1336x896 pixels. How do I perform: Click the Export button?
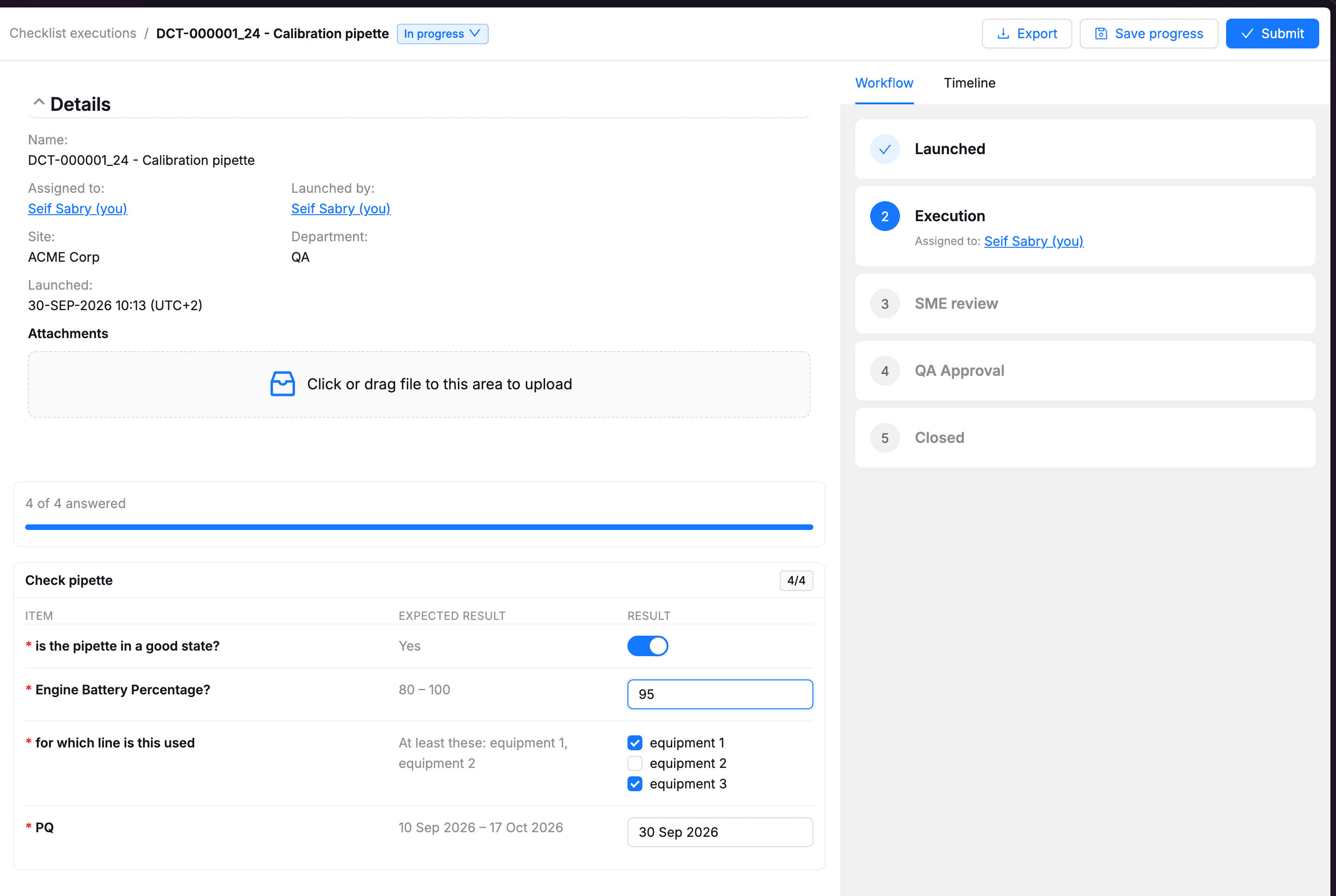pyautogui.click(x=1027, y=34)
